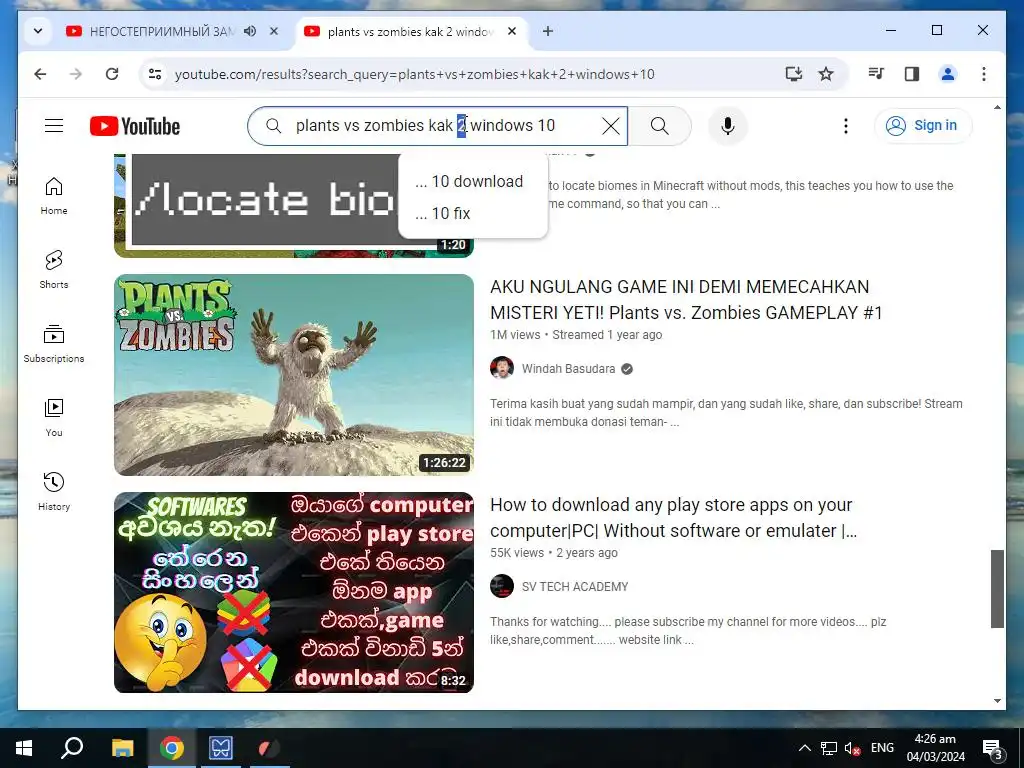This screenshot has height=768, width=1024.
Task: Open the network tray icon
Action: tap(829, 748)
